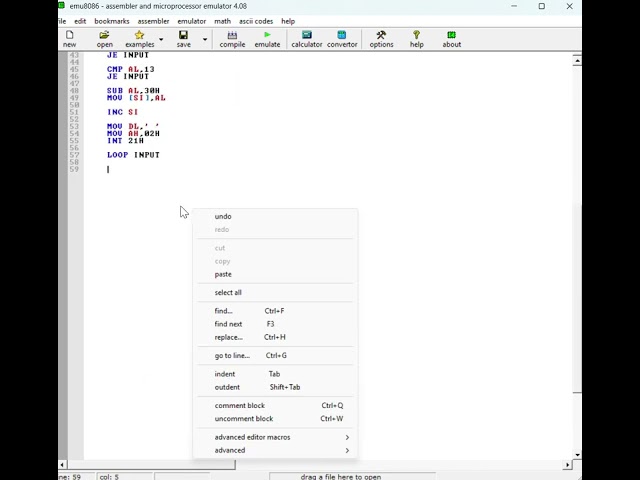
Task: Minimize the emu8086 window
Action: click(514, 6)
